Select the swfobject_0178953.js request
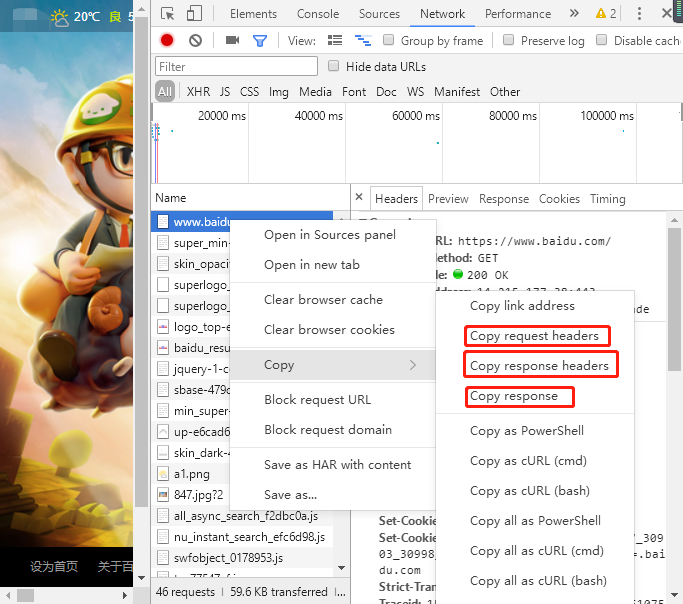The height and width of the screenshot is (604, 683). 242,558
